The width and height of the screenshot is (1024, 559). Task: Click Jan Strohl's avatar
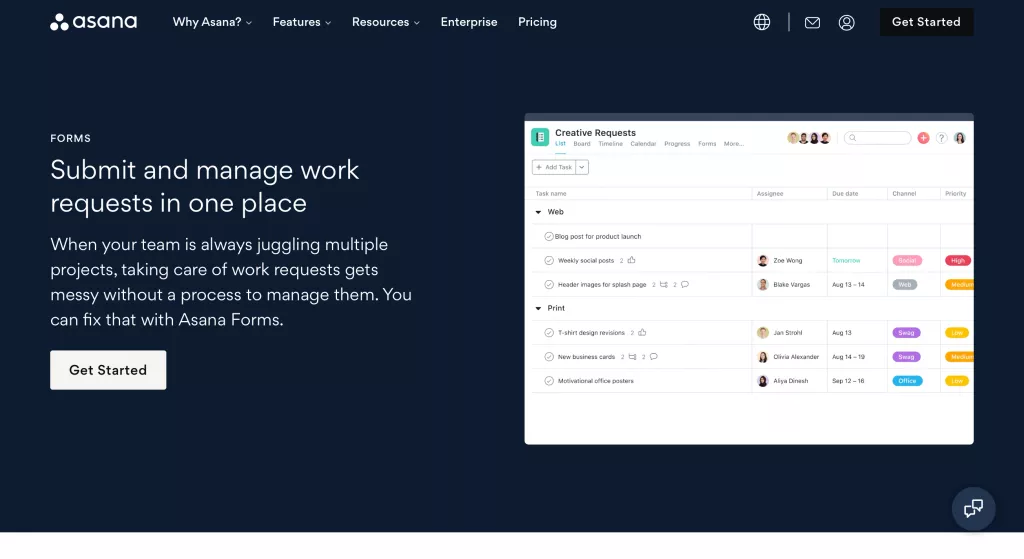coord(762,332)
